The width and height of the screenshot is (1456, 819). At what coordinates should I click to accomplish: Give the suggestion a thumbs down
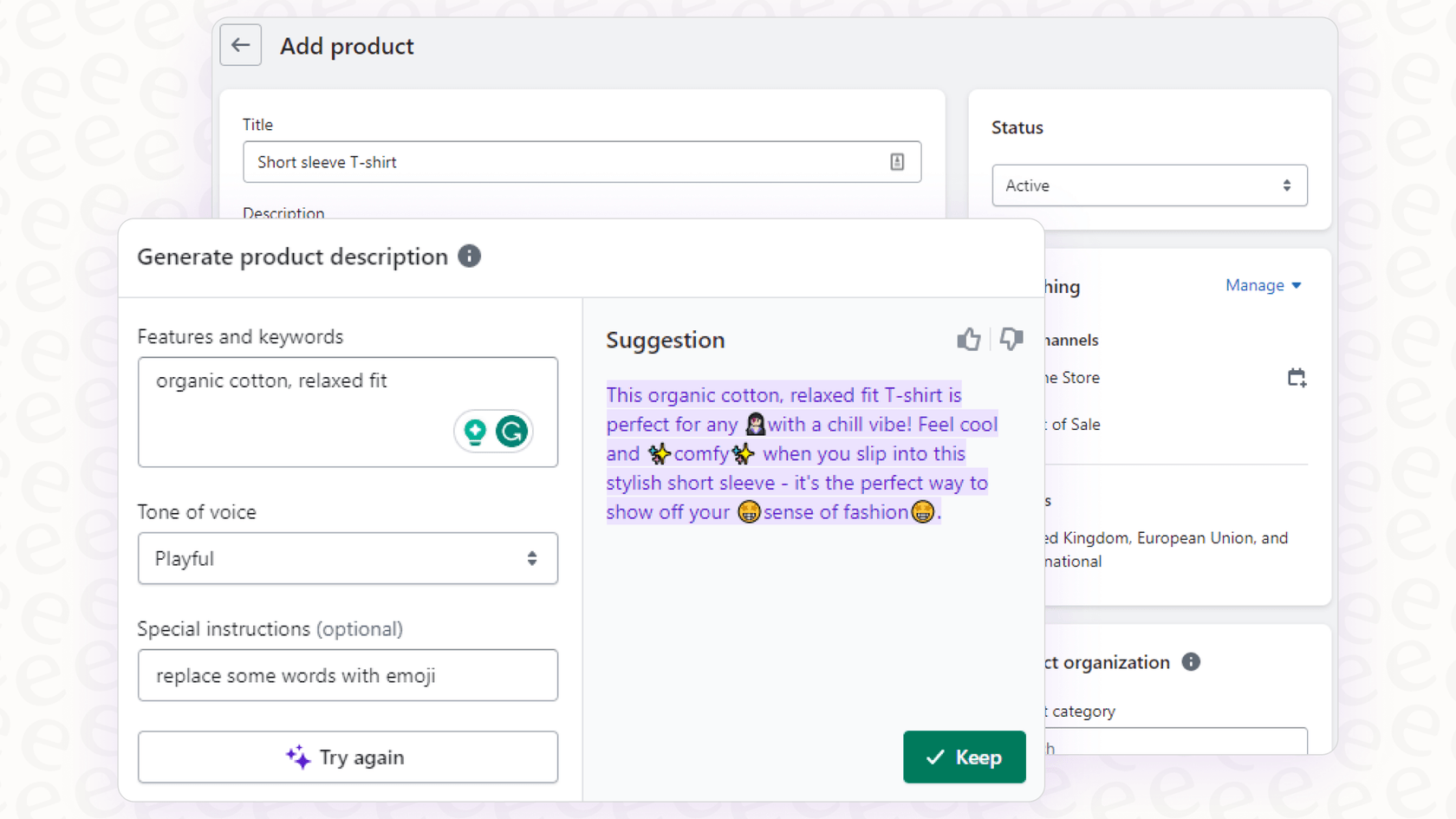[1011, 339]
